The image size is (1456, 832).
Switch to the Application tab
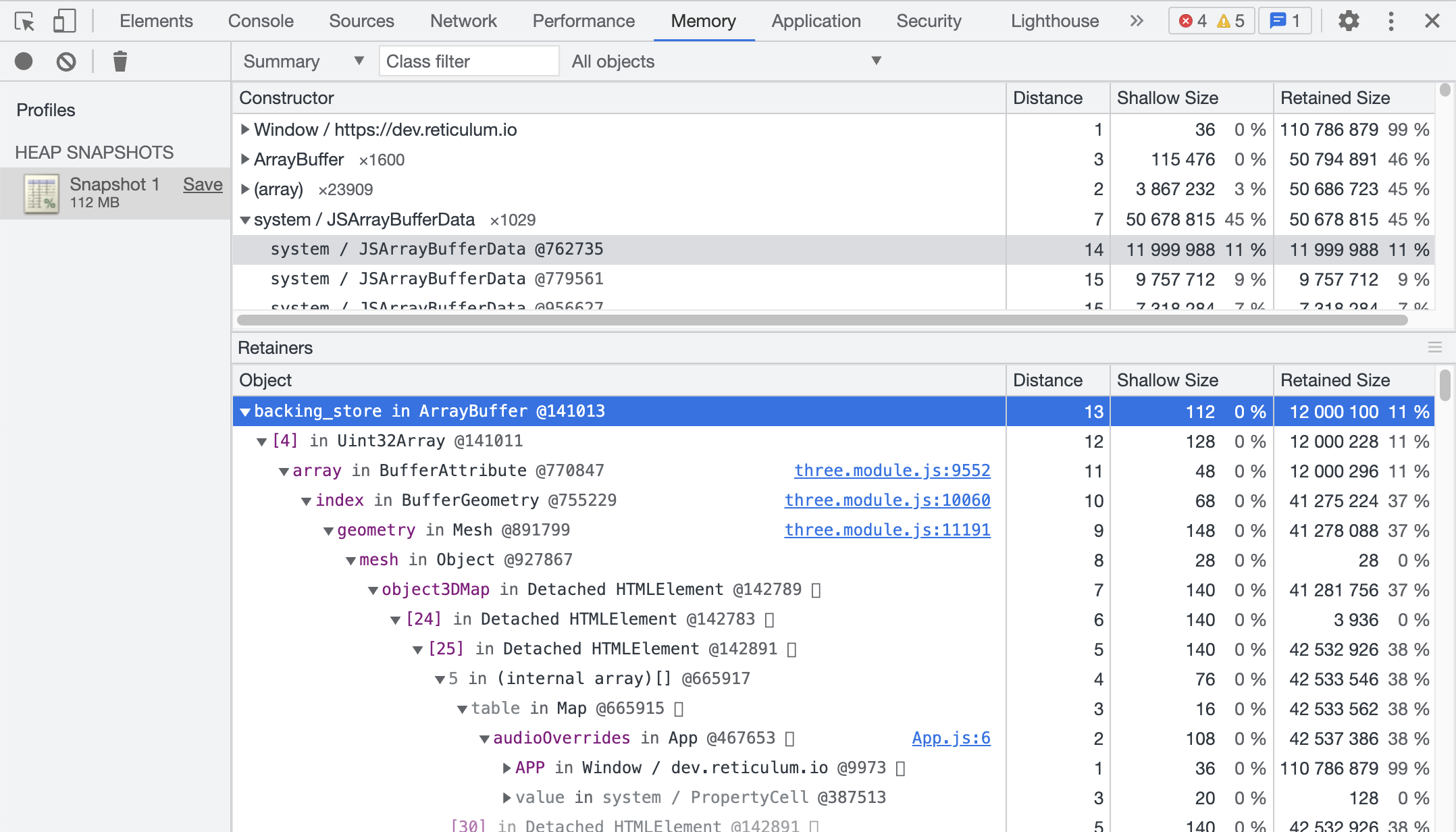coord(815,21)
